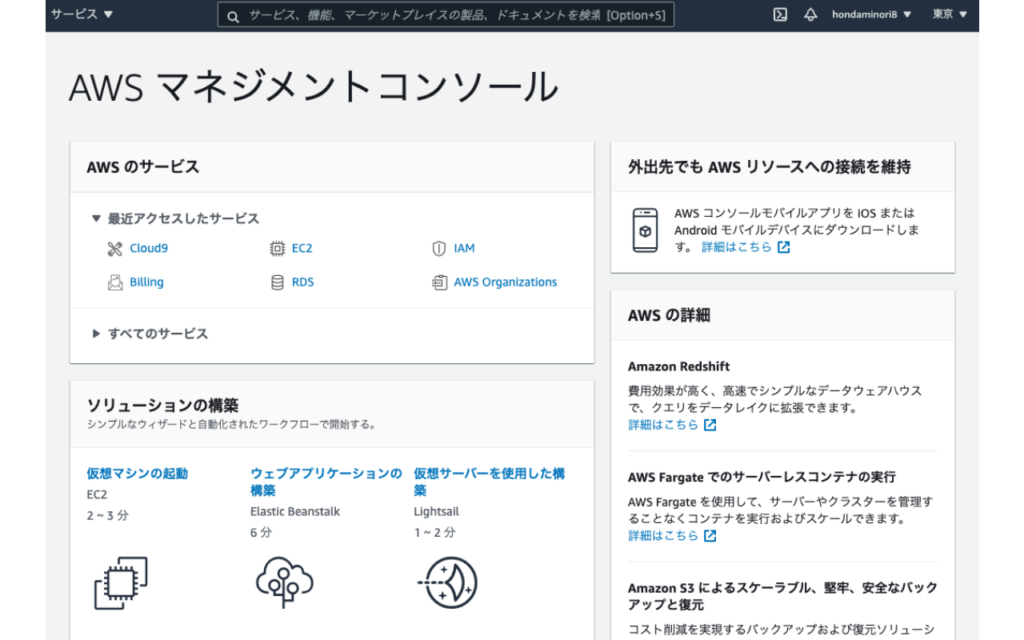1024x640 pixels.
Task: Open the hondaminori8 account dropdown
Action: coord(871,14)
